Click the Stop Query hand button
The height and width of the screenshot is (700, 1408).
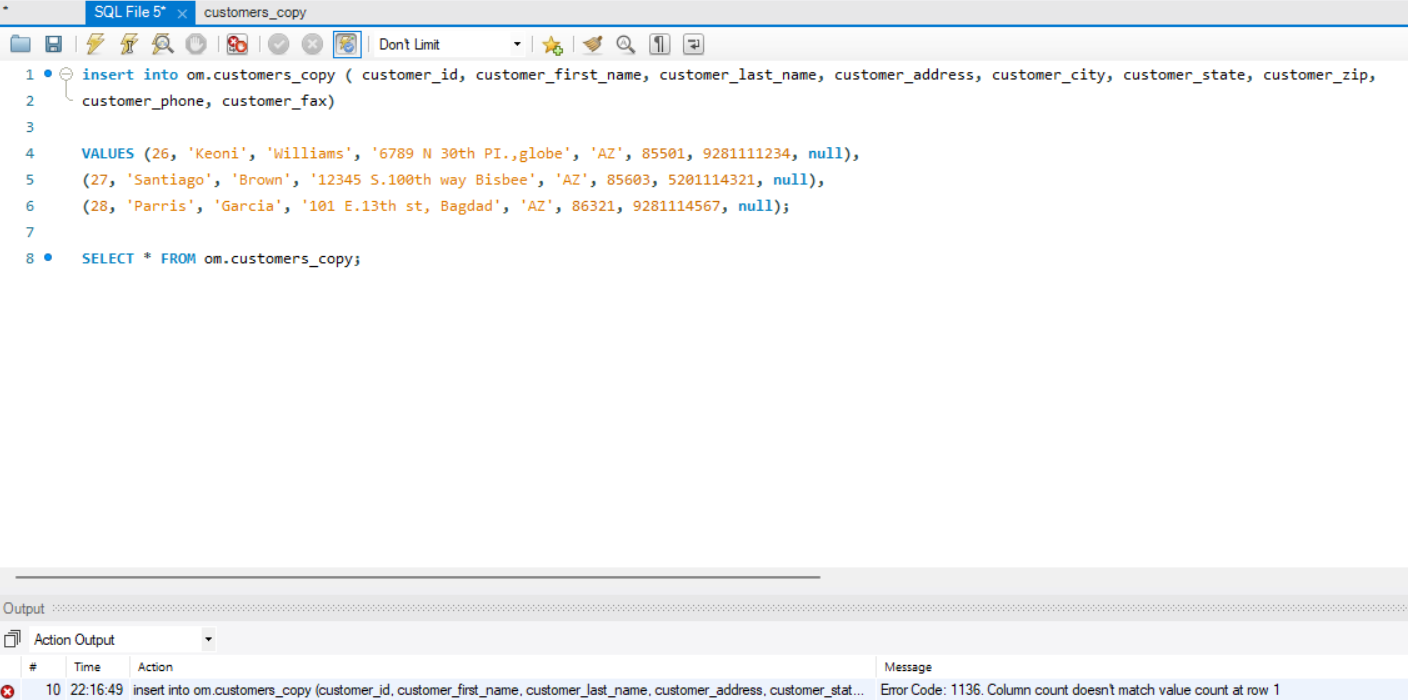coord(196,44)
